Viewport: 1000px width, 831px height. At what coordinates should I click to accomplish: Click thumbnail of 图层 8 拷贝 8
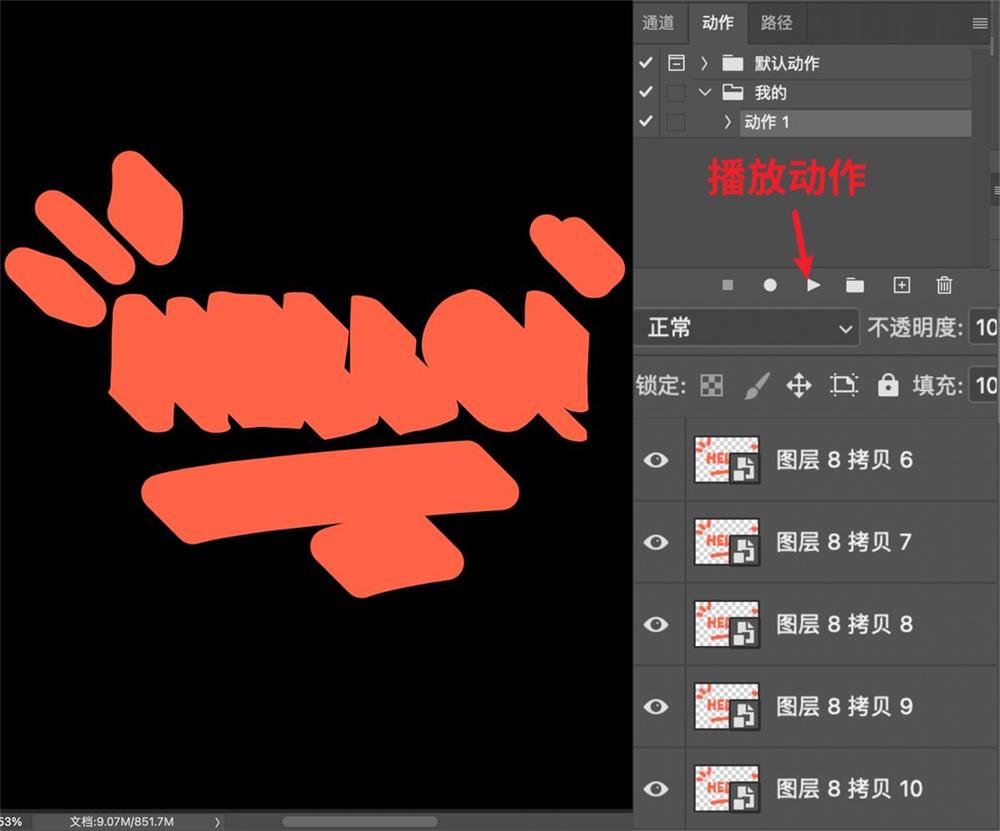726,624
